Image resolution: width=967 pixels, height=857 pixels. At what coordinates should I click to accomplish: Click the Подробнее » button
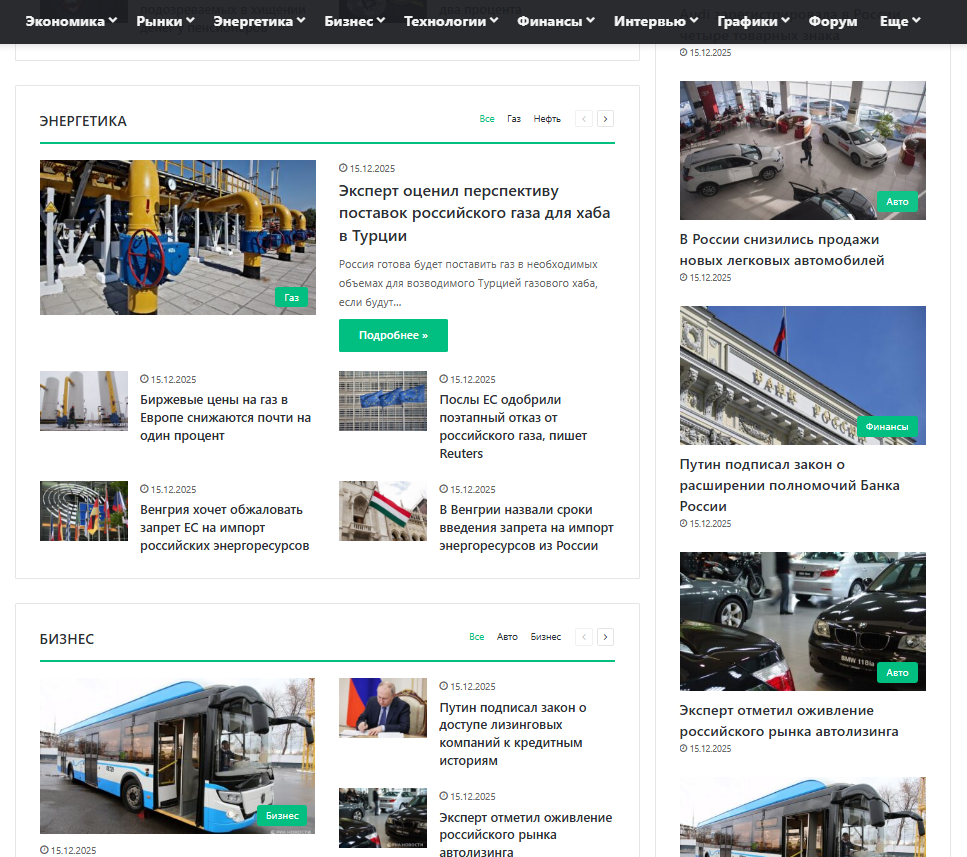393,335
